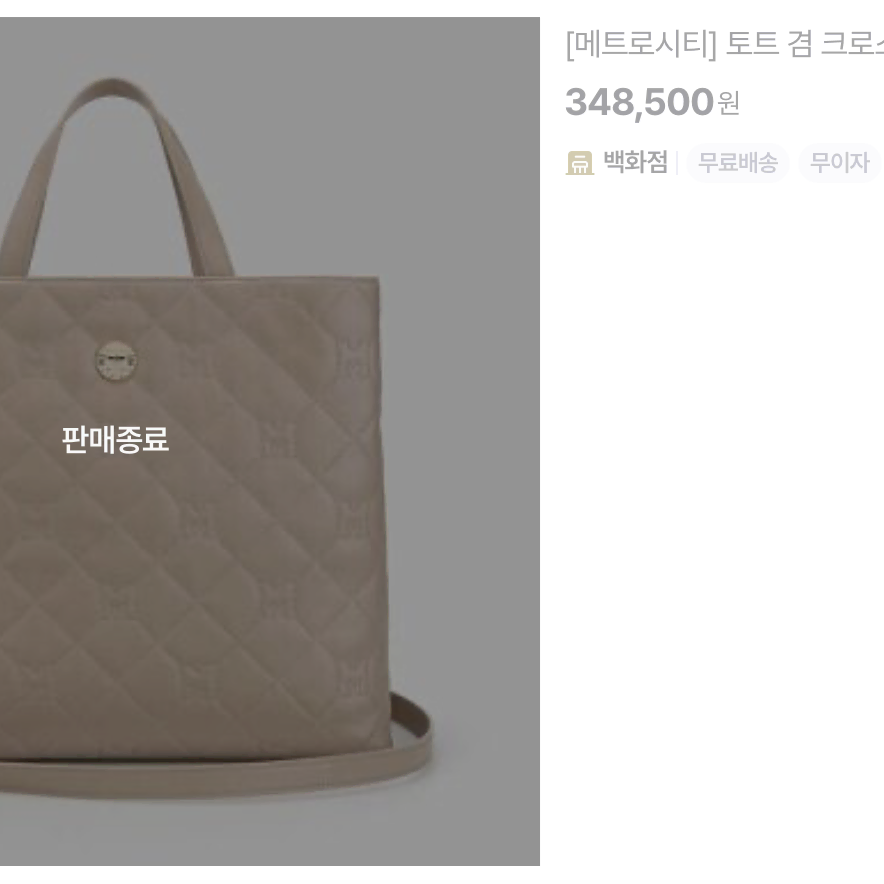
Task: Click the empty white area below the badges
Action: [x=722, y=507]
